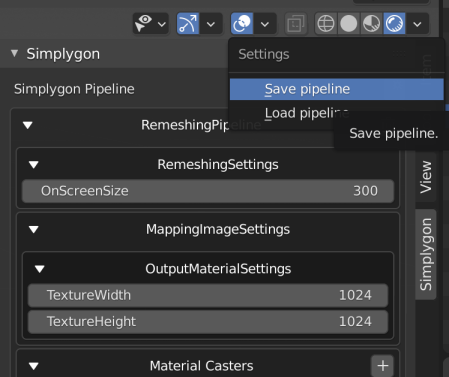Click the TextureWidth value field
Image resolution: width=449 pixels, height=377 pixels.
[x=208, y=295]
